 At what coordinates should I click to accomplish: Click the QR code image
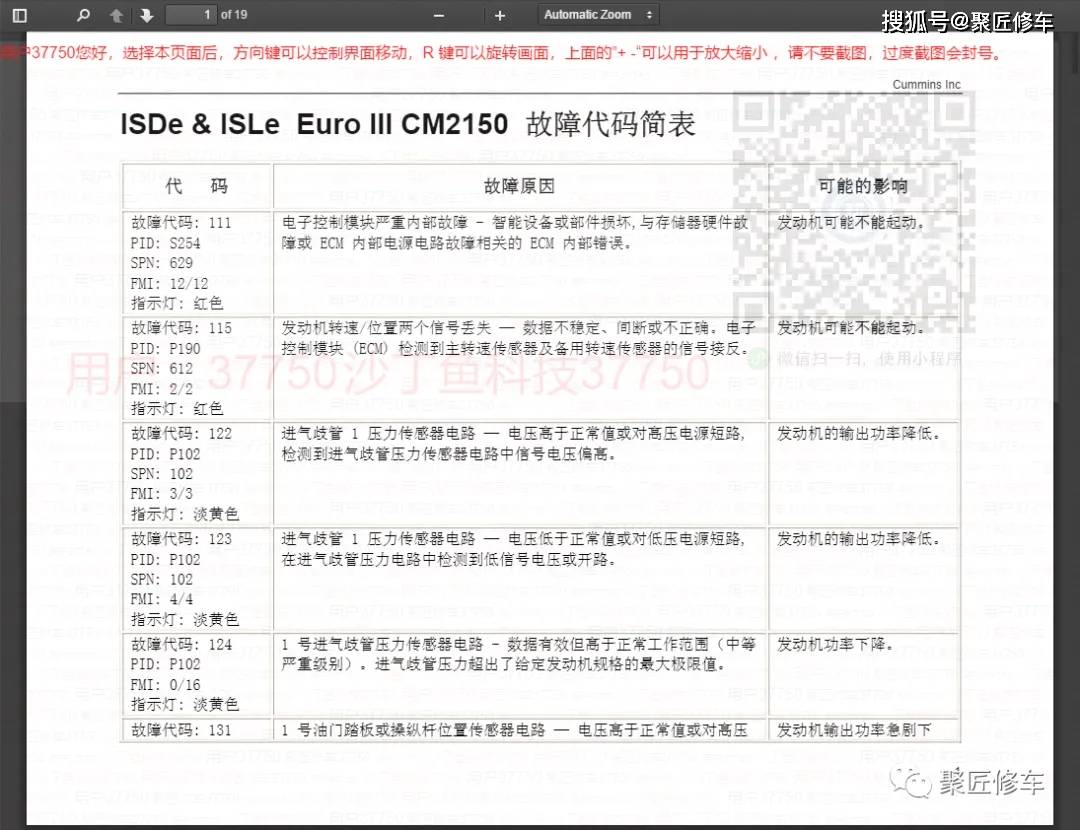853,213
